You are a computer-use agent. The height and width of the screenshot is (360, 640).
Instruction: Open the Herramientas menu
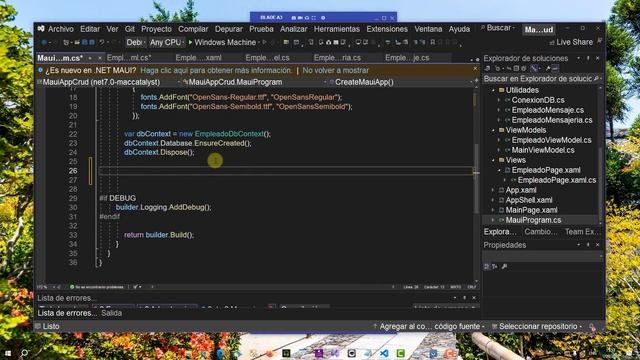click(337, 29)
